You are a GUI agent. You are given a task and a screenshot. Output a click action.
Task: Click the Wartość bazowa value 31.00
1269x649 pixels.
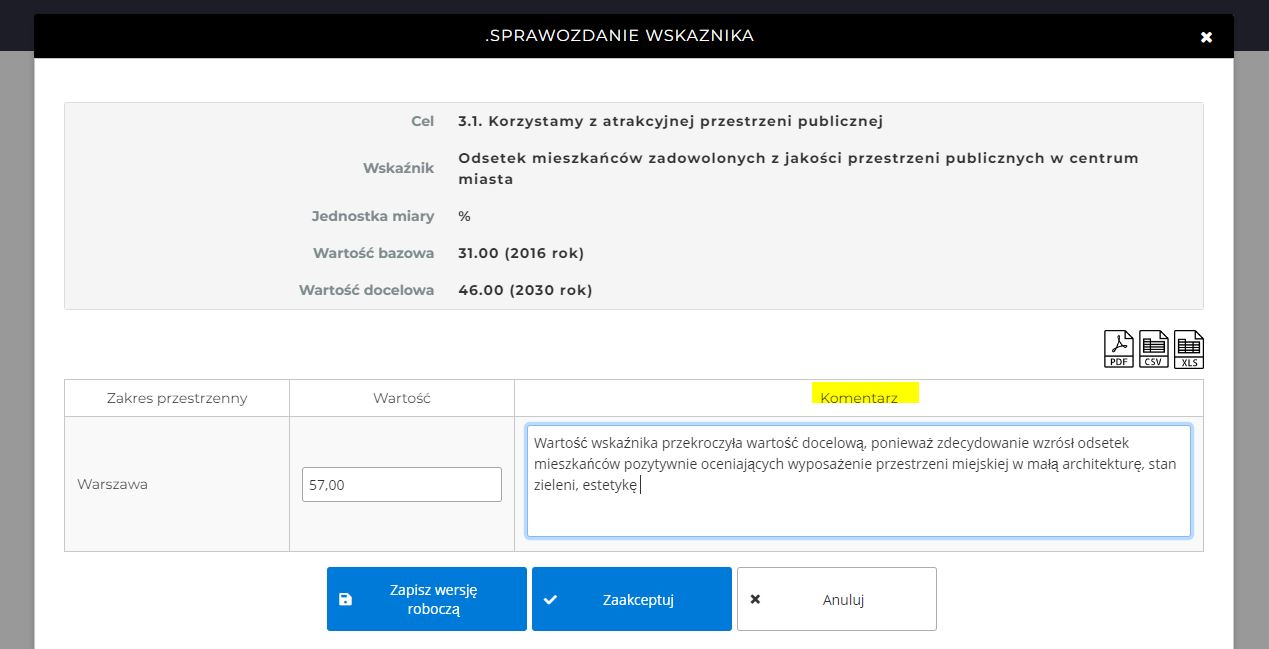(x=521, y=253)
